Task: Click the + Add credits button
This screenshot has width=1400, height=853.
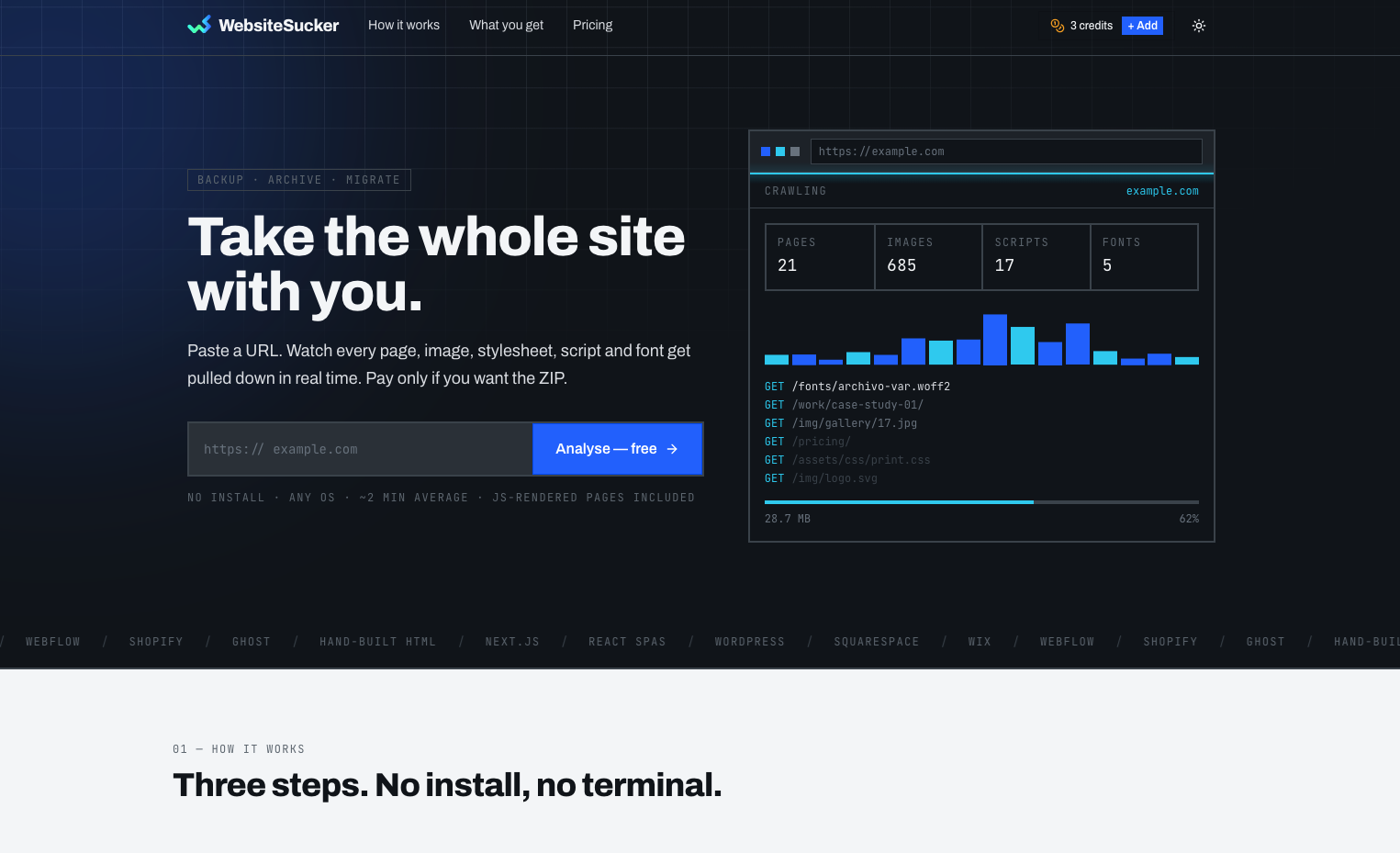Action: coord(1142,26)
